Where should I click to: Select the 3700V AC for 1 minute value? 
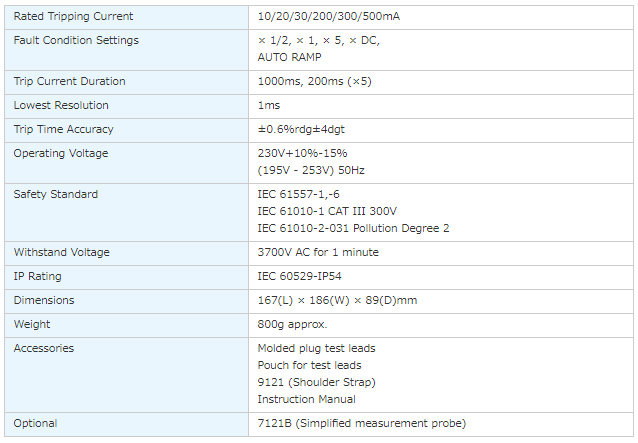pyautogui.click(x=318, y=252)
